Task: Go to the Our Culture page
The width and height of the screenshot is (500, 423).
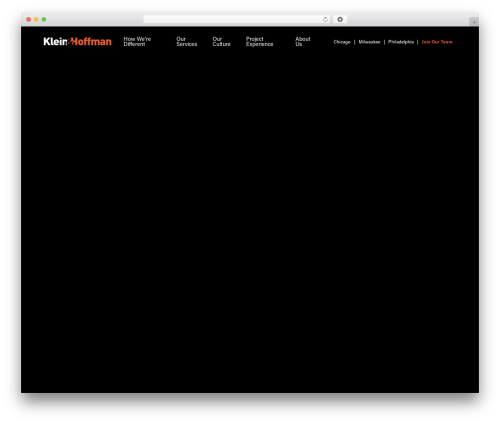Action: (221, 42)
